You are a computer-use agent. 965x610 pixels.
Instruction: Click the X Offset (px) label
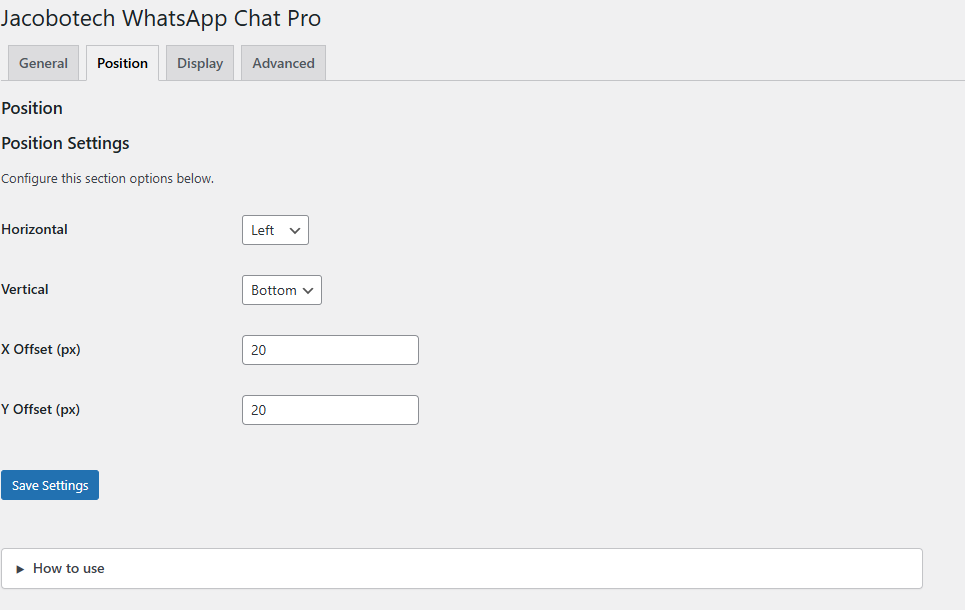(41, 350)
